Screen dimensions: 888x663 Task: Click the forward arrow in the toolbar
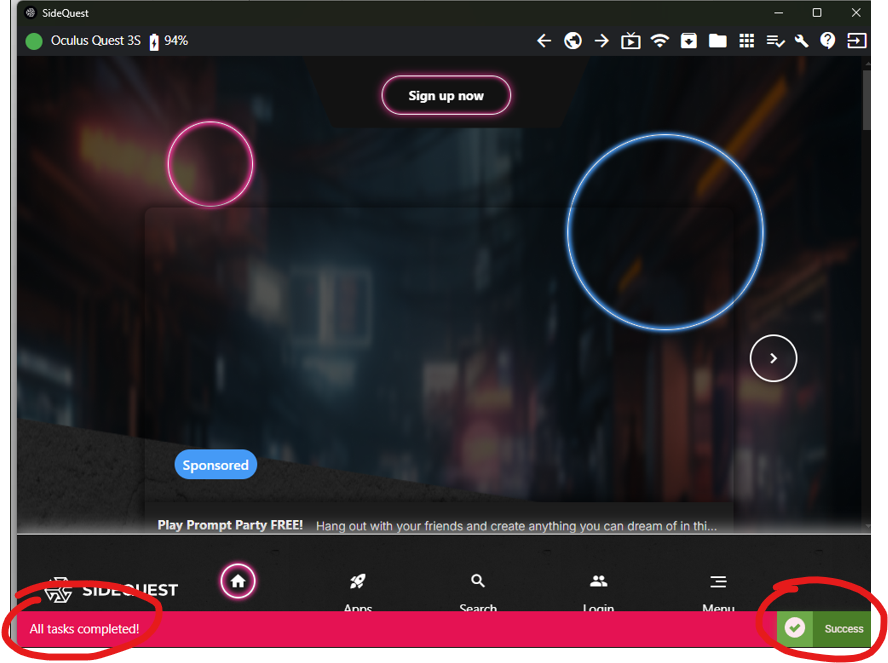601,41
